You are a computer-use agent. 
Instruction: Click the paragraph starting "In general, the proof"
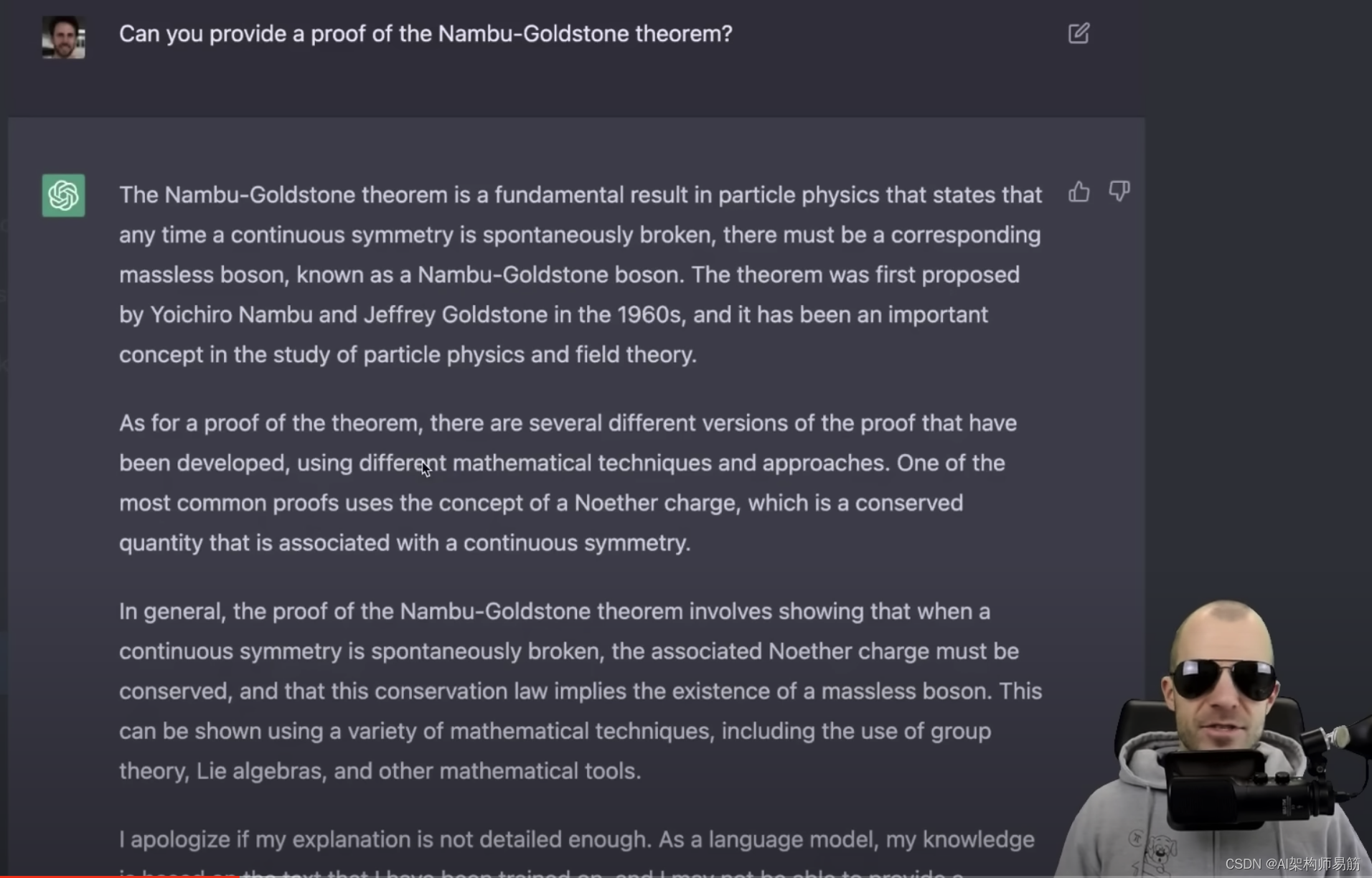tap(580, 691)
